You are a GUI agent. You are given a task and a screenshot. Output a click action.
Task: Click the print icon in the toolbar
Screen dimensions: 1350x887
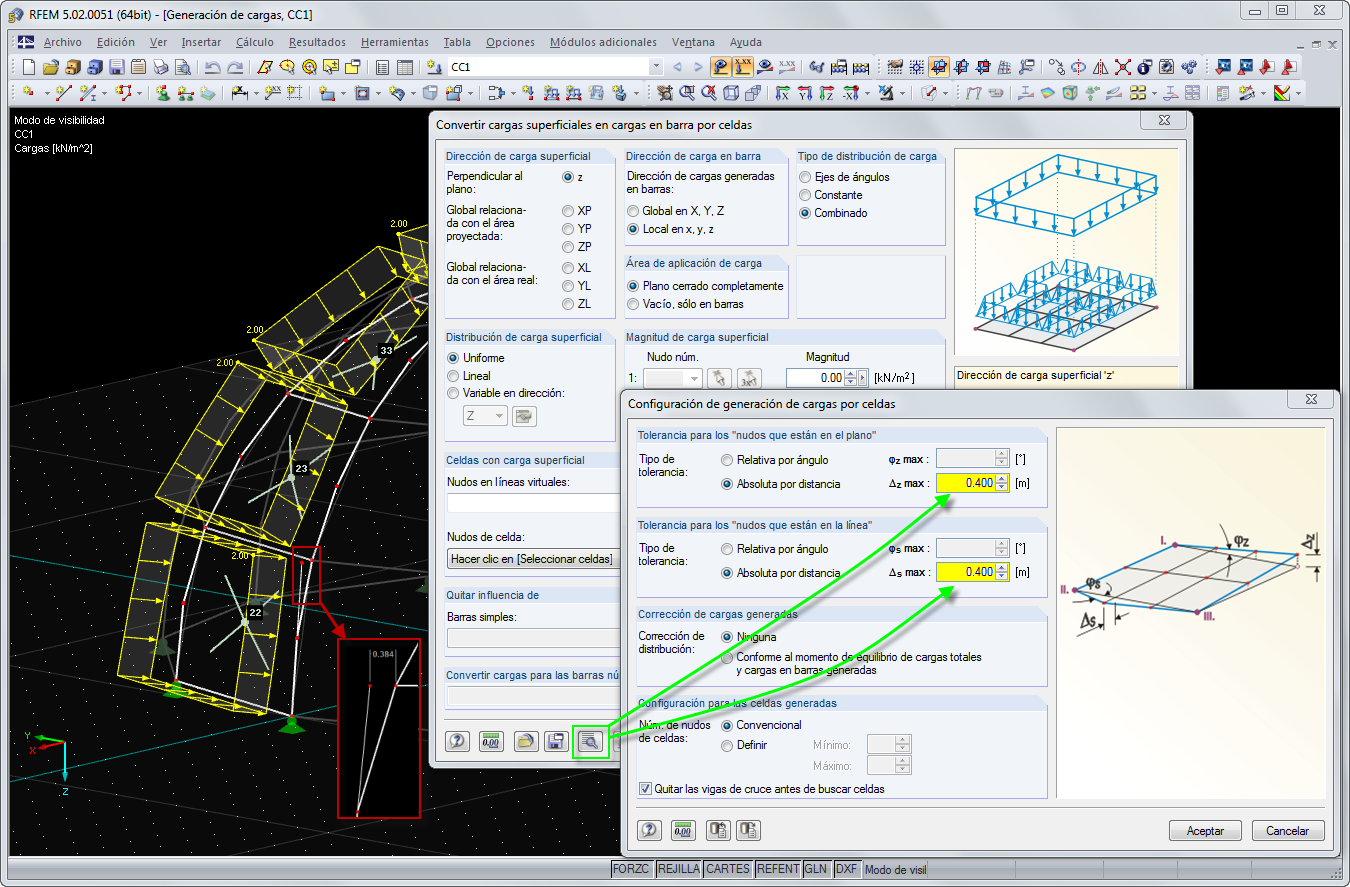point(161,68)
